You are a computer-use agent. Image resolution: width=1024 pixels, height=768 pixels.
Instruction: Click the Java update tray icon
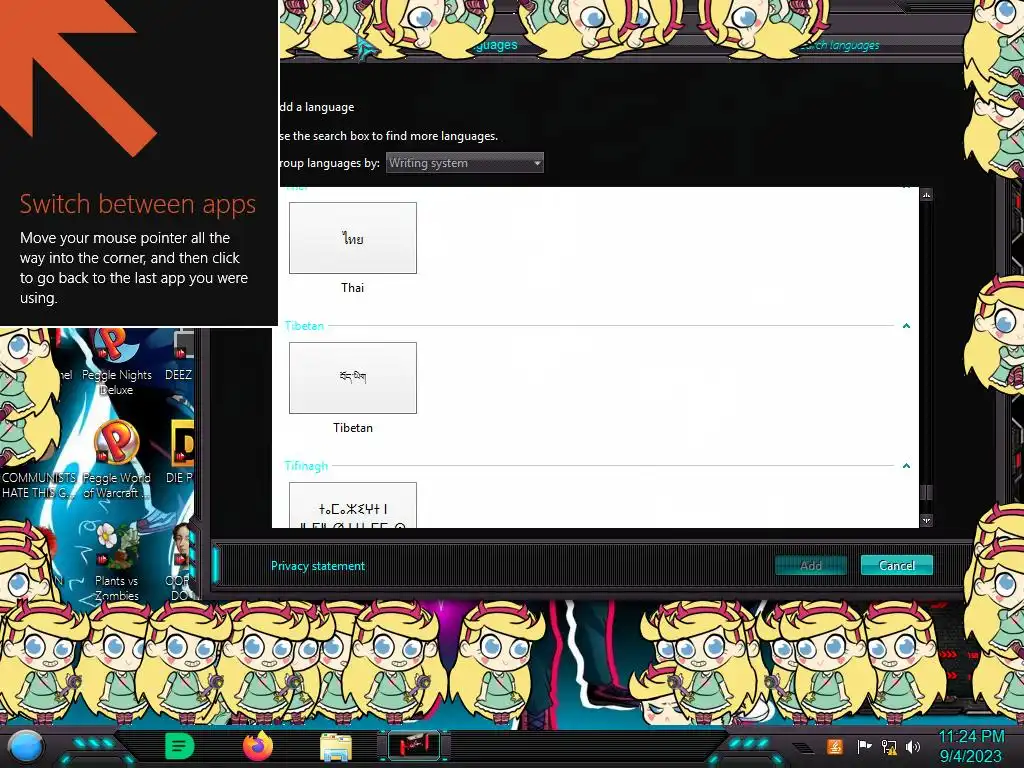point(835,746)
